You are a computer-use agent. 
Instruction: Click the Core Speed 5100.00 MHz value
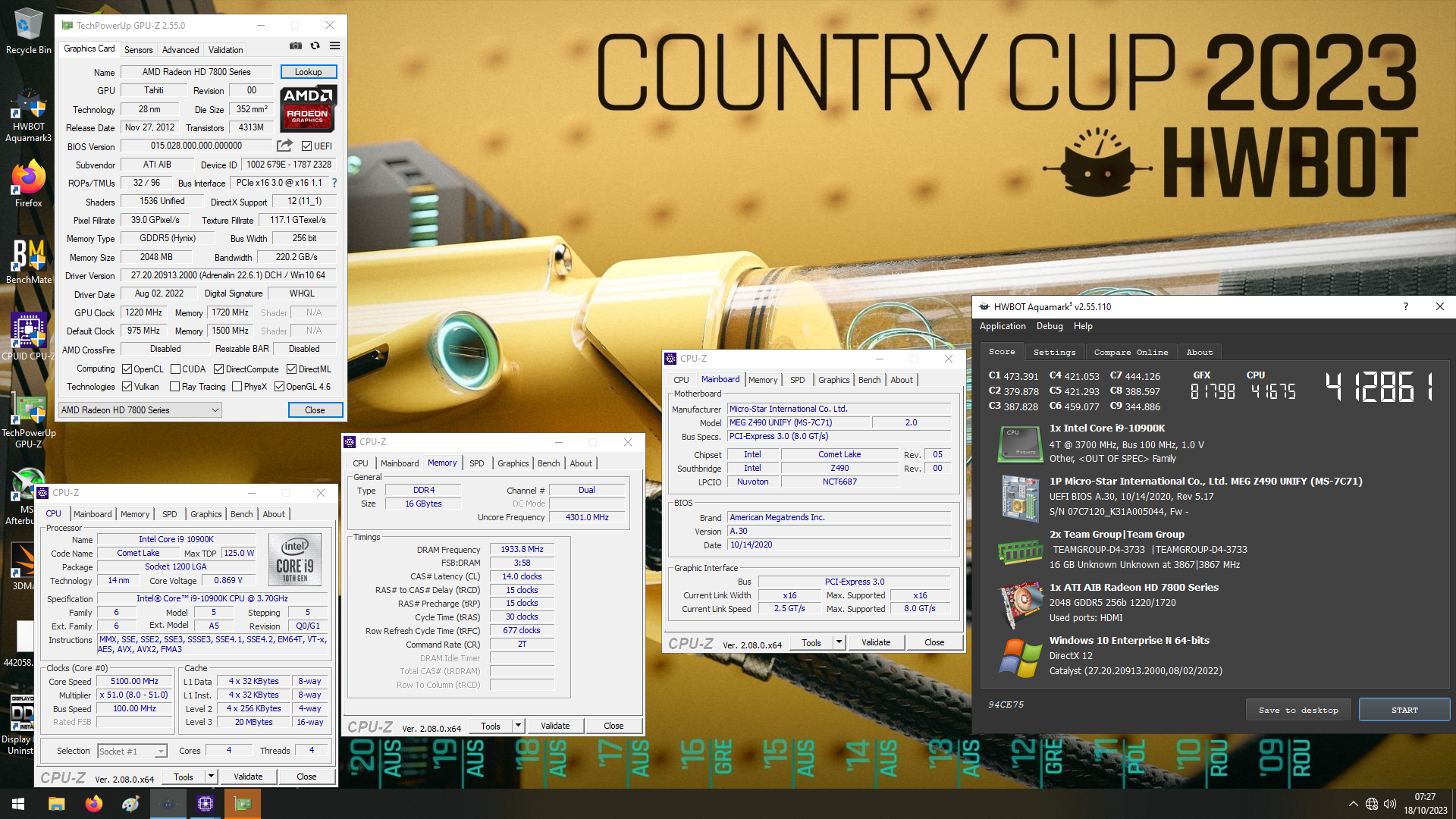click(x=135, y=681)
